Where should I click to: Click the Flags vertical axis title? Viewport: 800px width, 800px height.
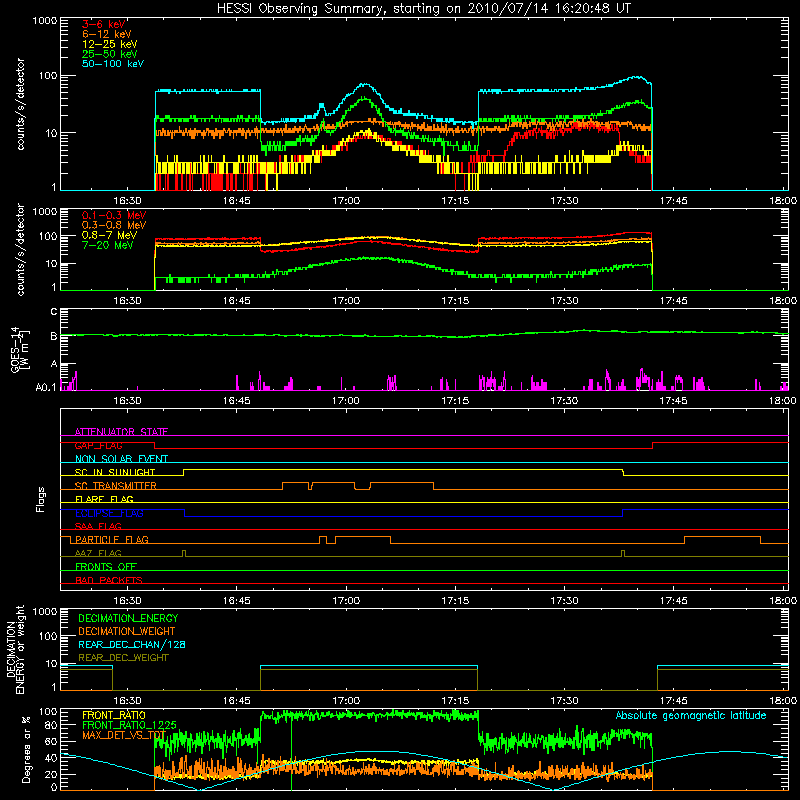tap(41, 499)
